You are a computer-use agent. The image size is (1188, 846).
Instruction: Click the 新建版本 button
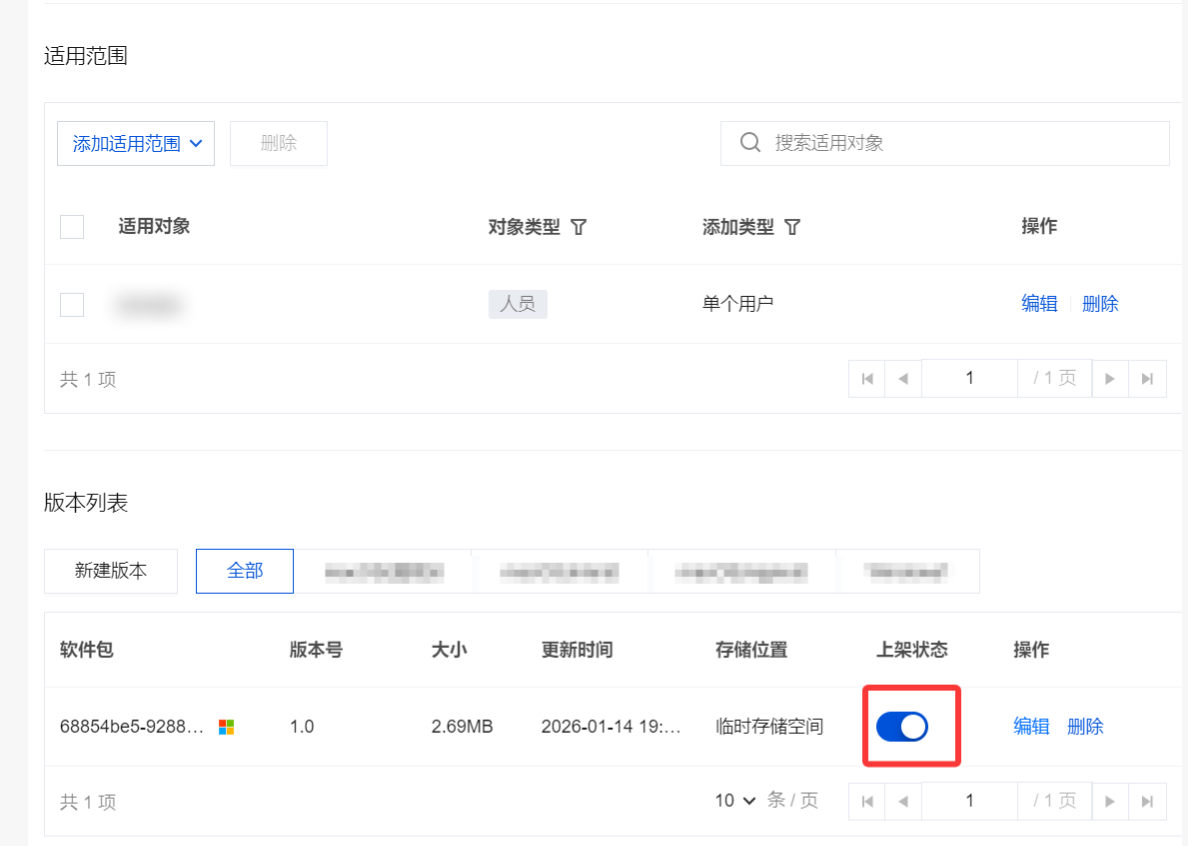point(111,571)
